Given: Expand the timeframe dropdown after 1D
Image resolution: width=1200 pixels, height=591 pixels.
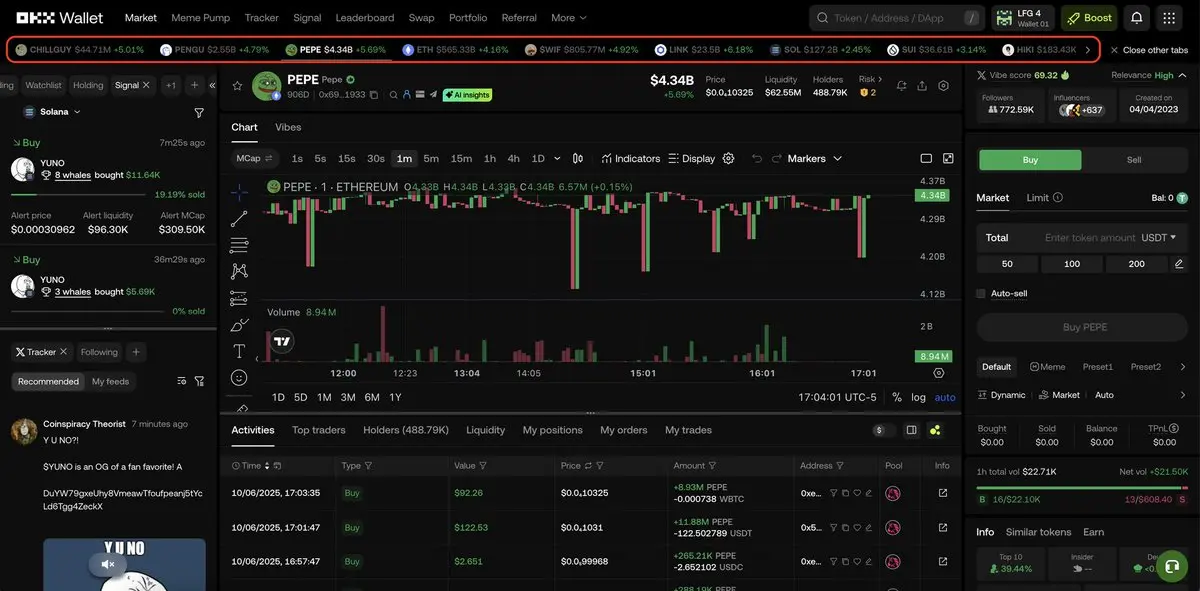Looking at the screenshot, I should click(557, 158).
